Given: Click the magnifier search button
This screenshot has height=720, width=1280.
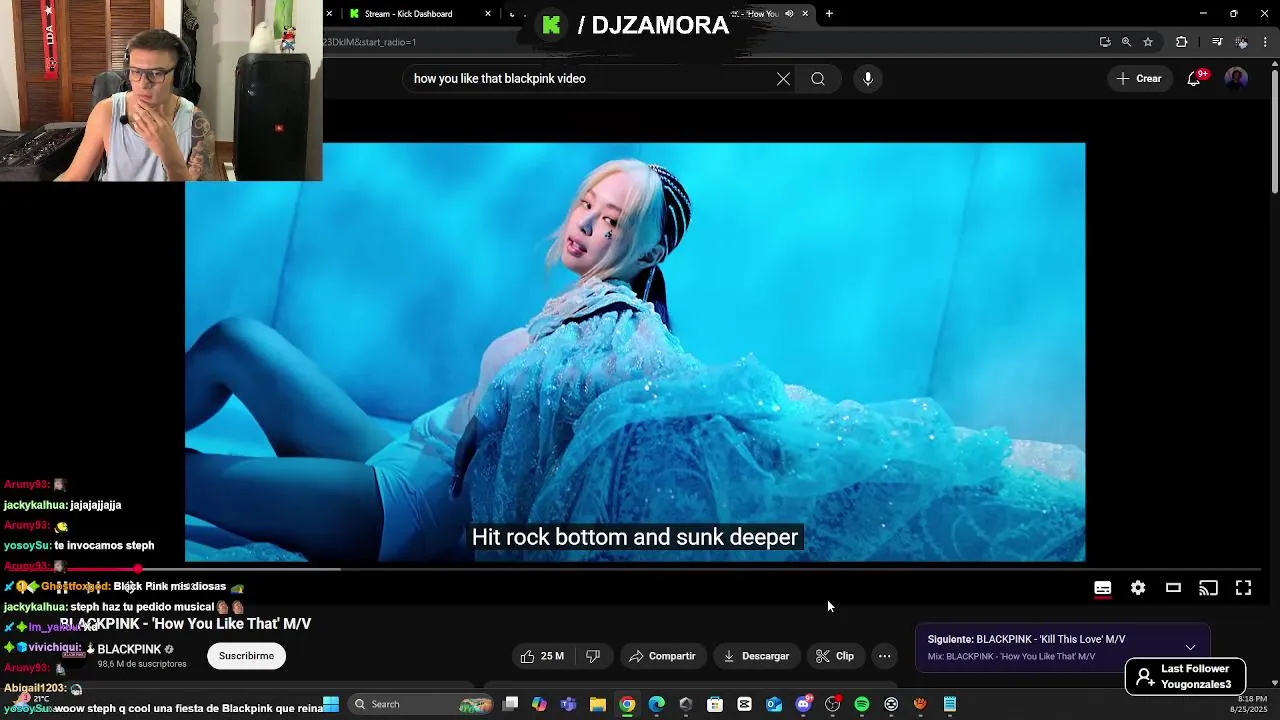Looking at the screenshot, I should click(818, 79).
